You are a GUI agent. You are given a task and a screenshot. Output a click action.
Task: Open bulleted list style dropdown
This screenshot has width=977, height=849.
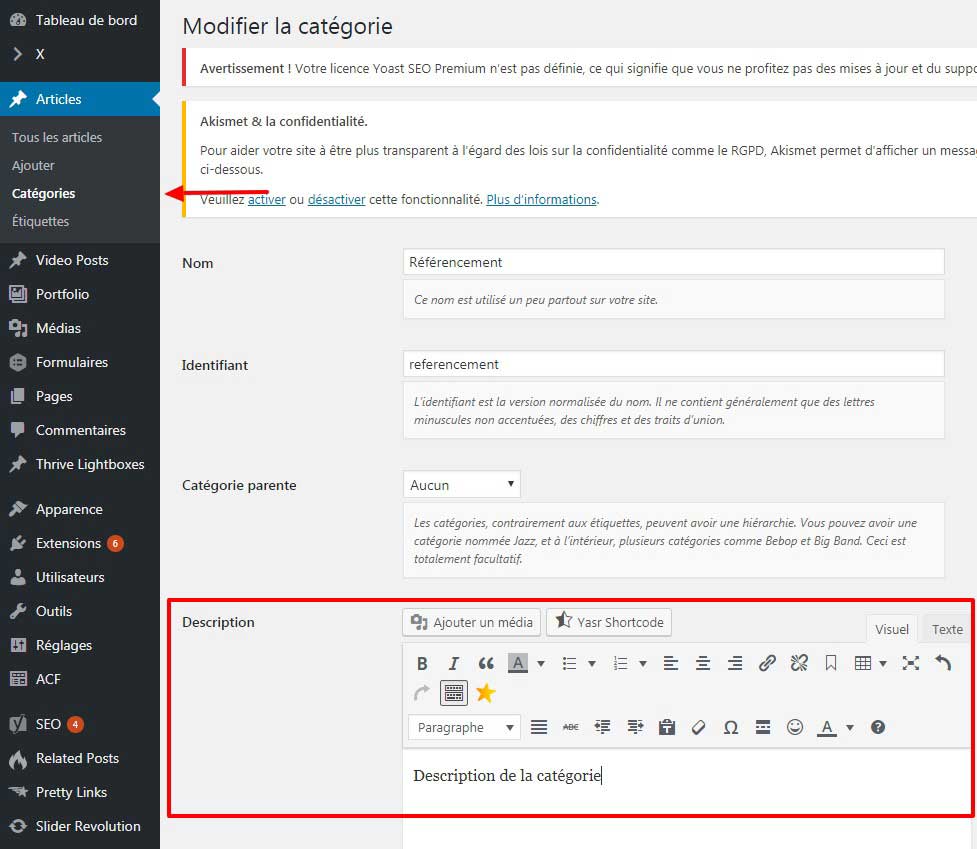point(592,663)
